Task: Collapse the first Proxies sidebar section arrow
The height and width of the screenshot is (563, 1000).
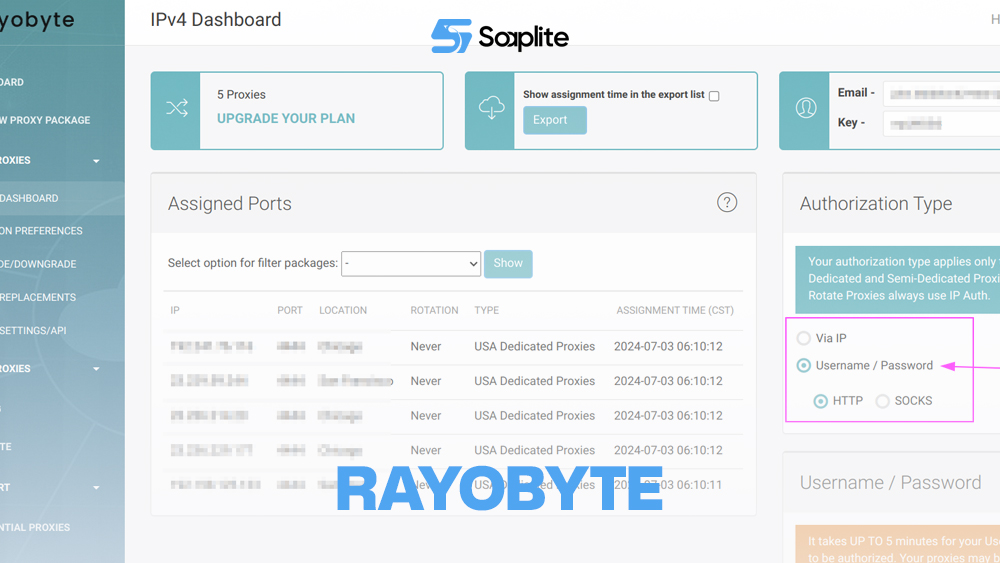Action: coord(96,161)
